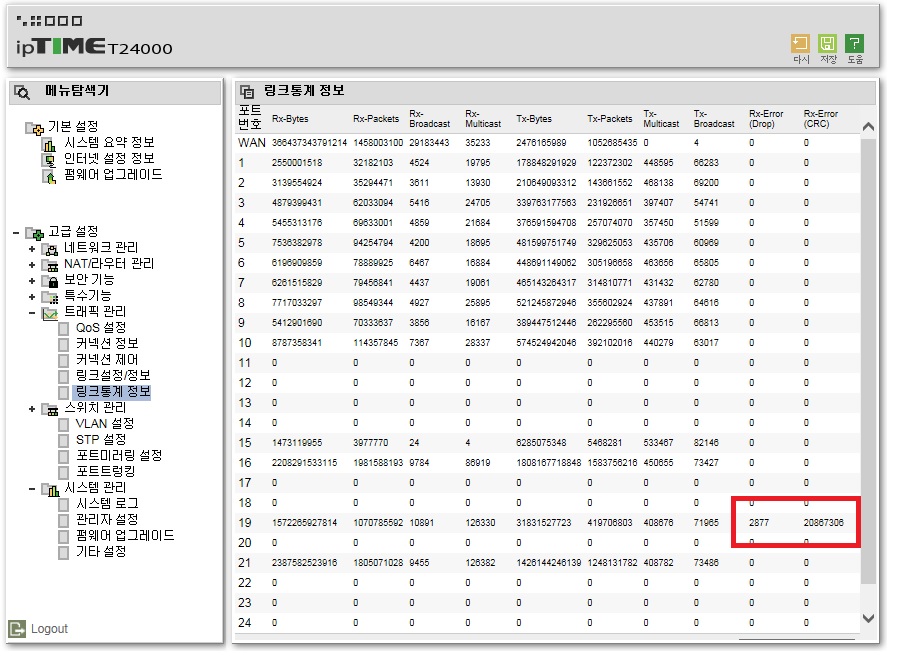
Task: Open 커넥션 제어 menu item
Action: click(x=107, y=359)
